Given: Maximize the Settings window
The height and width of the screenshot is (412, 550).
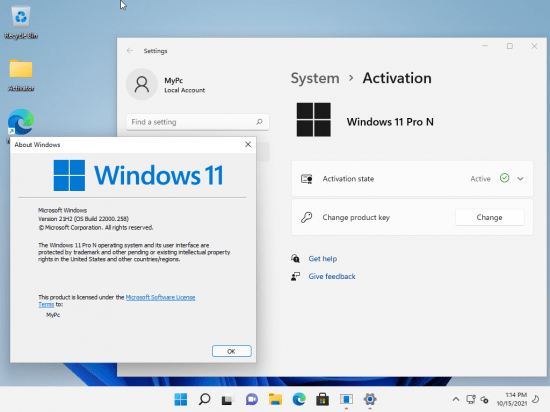Looking at the screenshot, I should point(510,46).
